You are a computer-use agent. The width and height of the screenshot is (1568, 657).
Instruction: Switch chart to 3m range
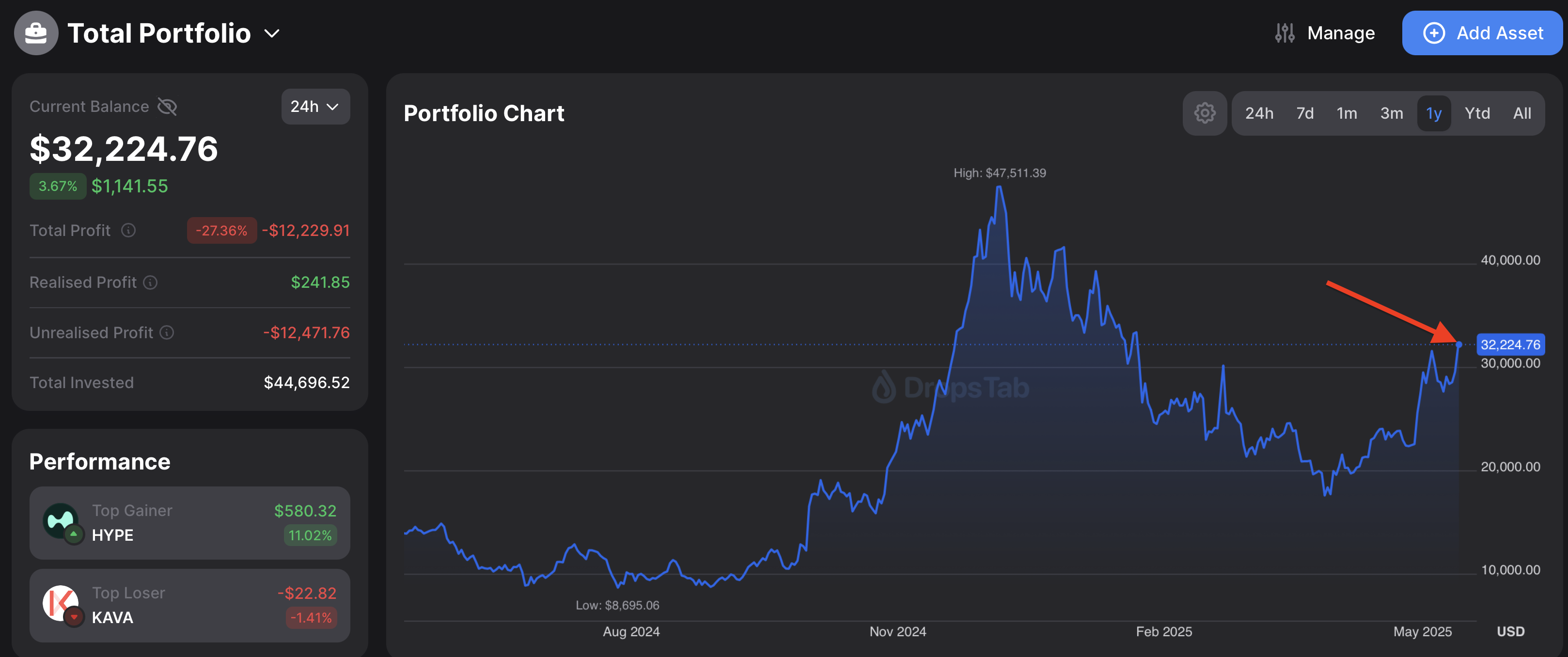(1392, 113)
